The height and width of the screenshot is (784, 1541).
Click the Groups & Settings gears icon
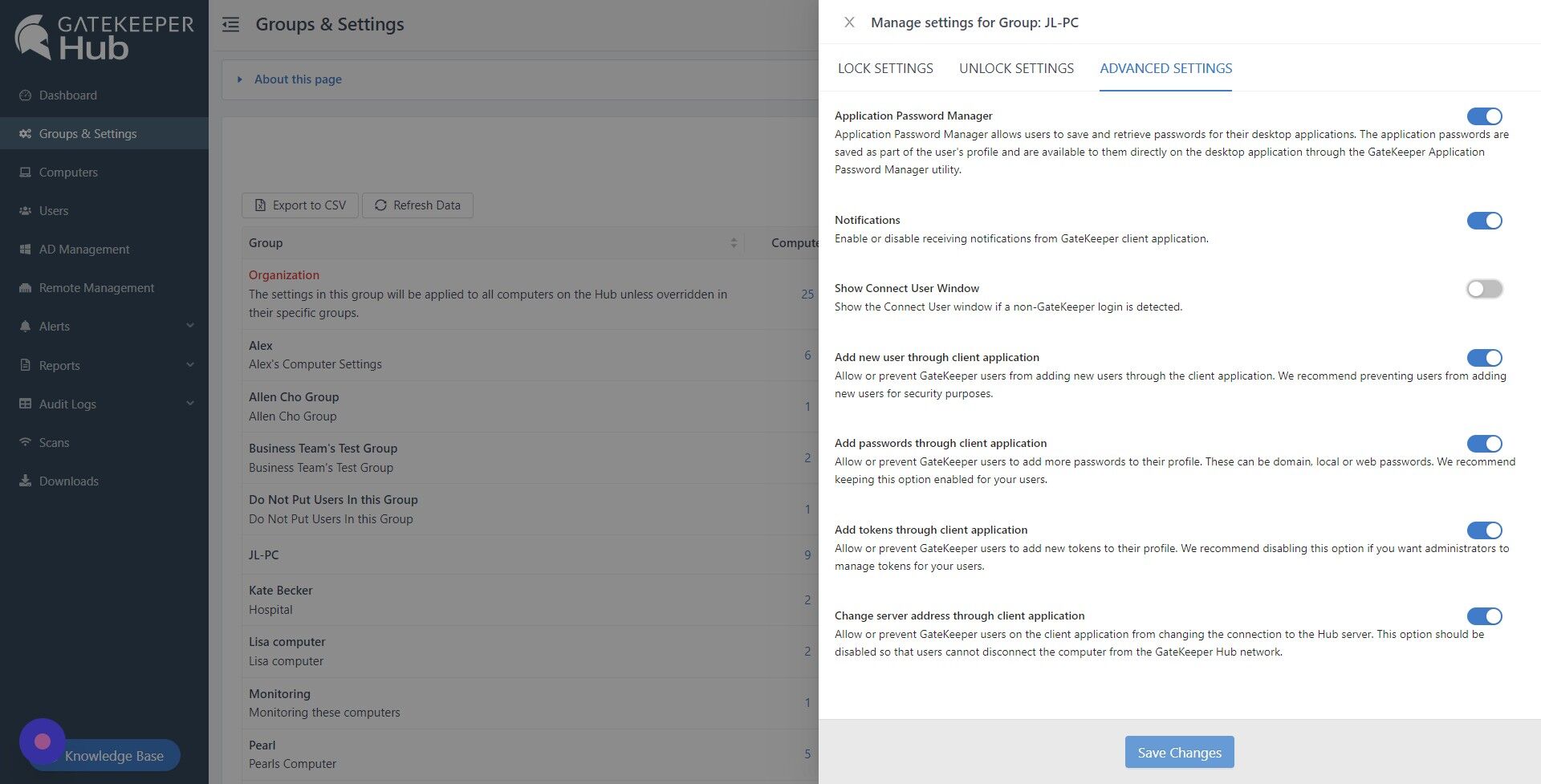pos(25,133)
